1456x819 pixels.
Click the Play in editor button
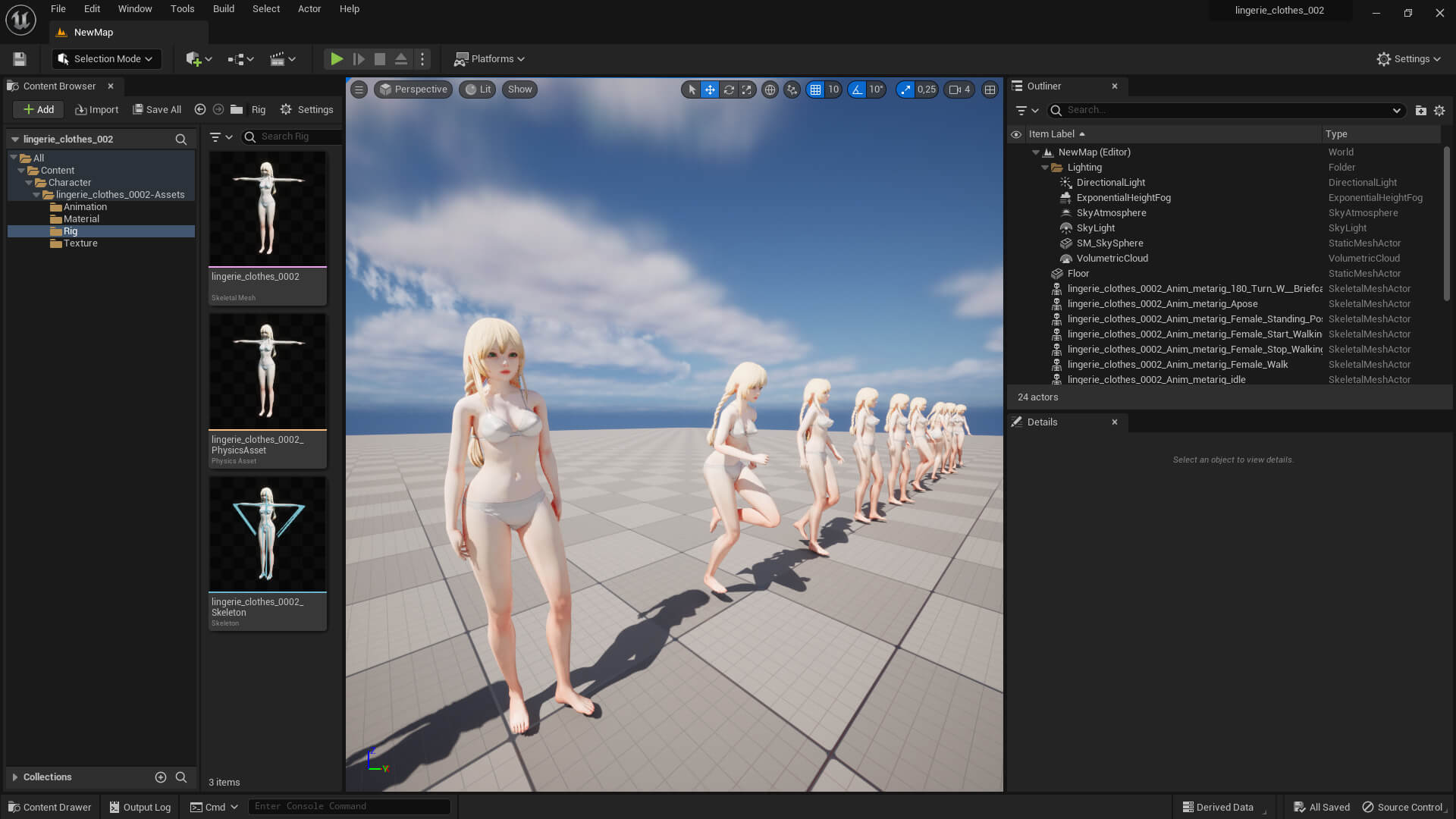[337, 58]
